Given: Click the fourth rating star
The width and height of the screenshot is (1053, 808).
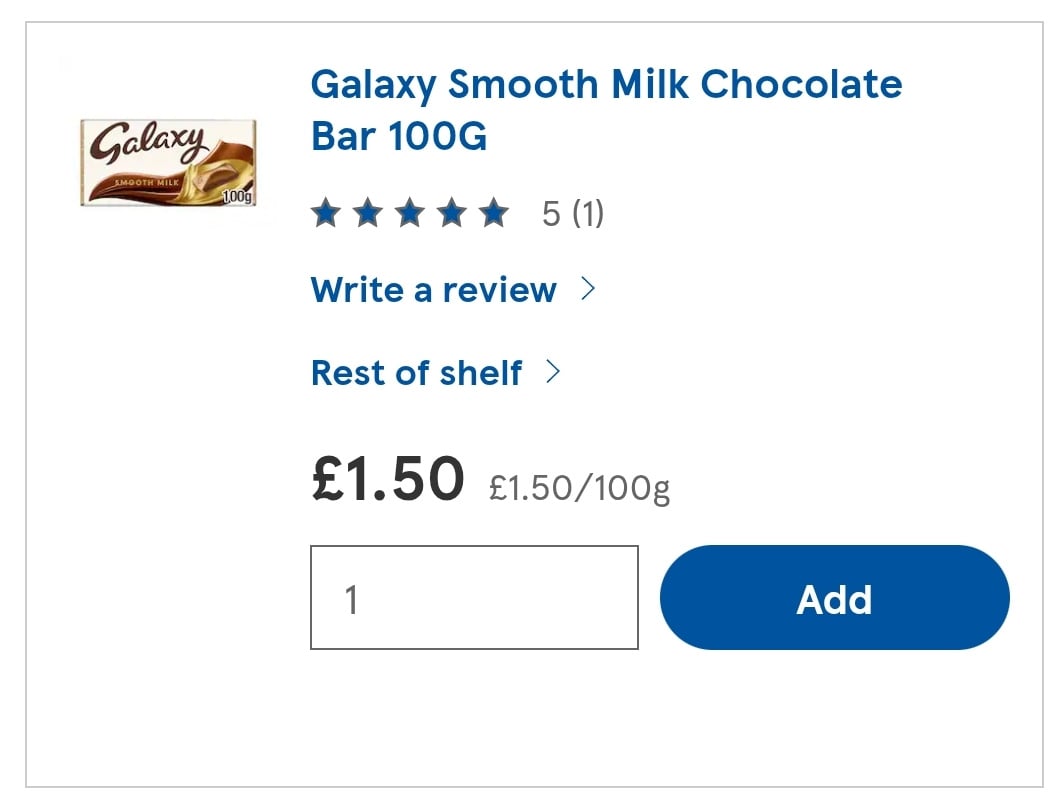Looking at the screenshot, I should coord(452,213).
